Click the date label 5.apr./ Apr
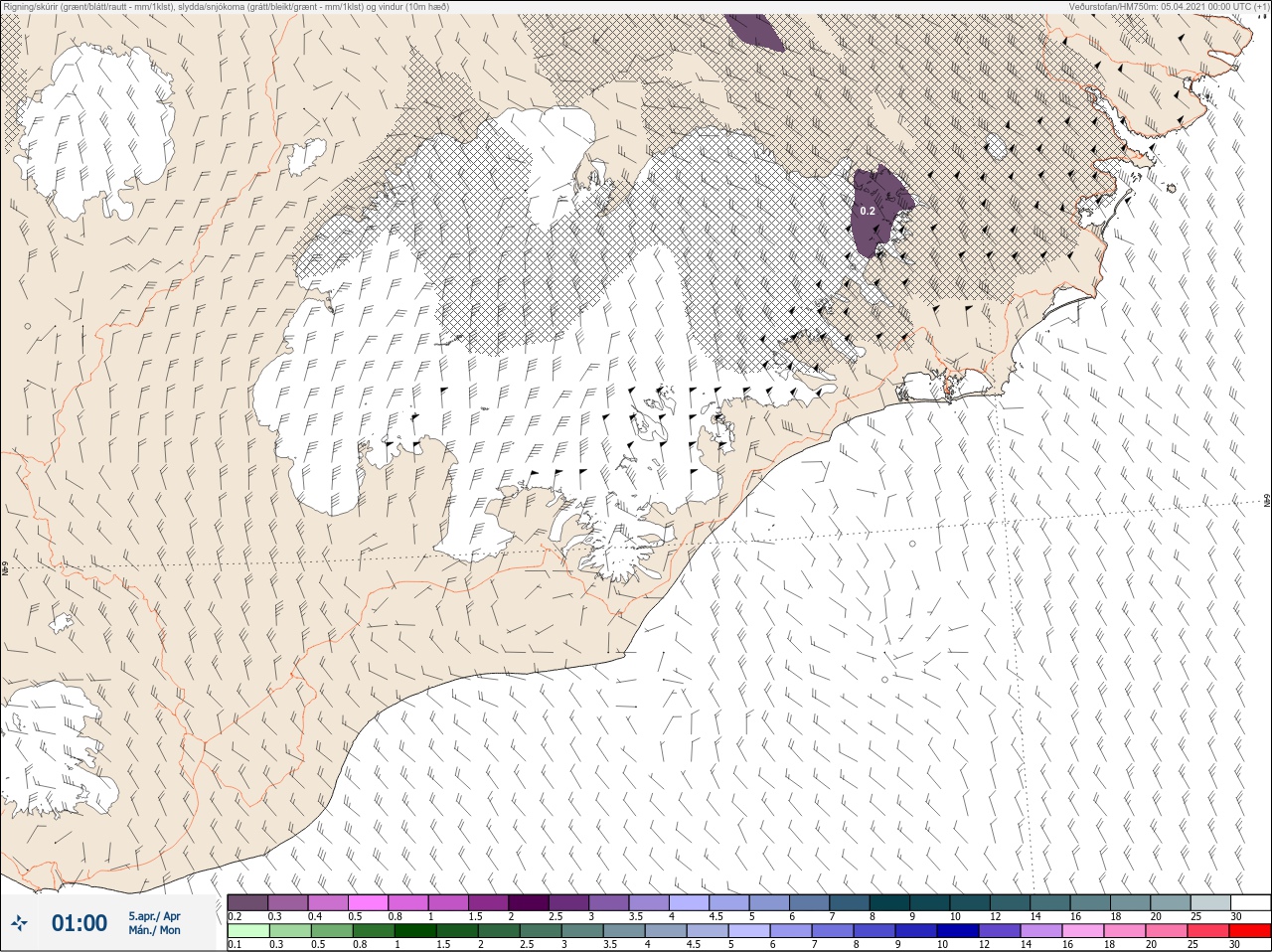The width and height of the screenshot is (1272, 952). click(154, 916)
